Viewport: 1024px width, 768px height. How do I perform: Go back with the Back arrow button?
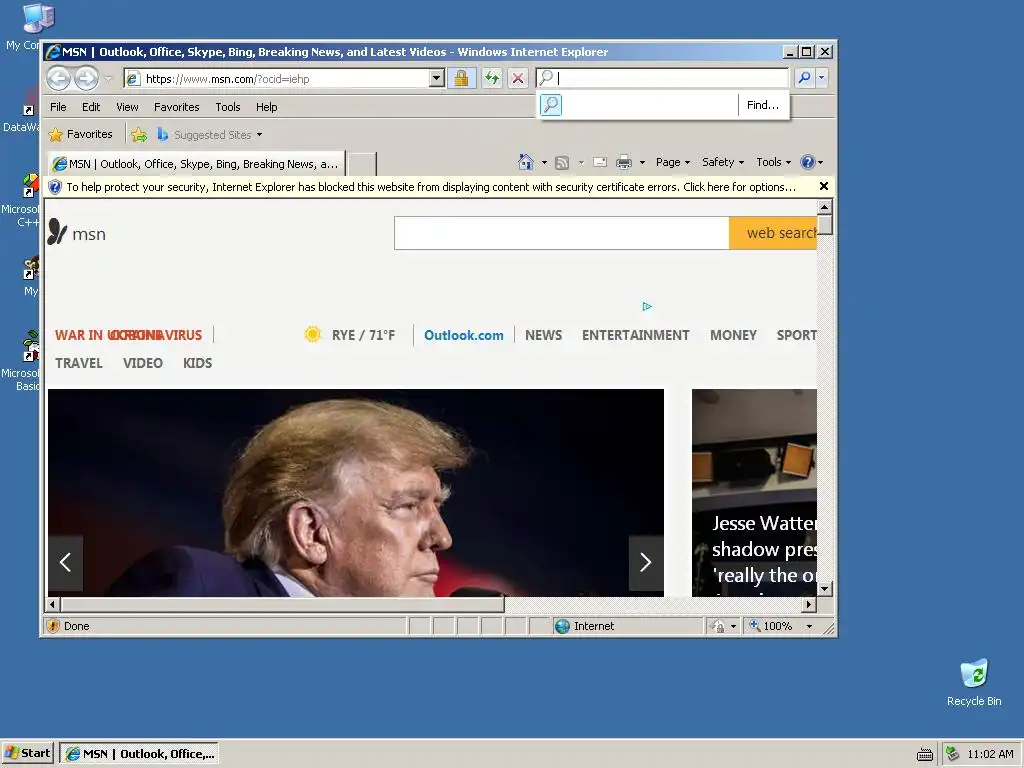58,79
